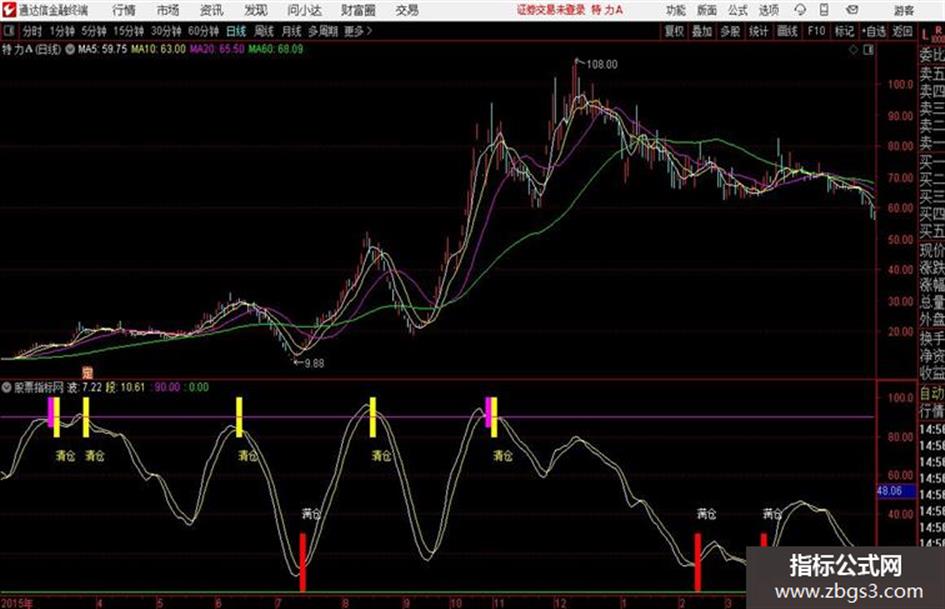This screenshot has height=609, width=945.
Task: Click the MA60: 68.09 value label
Action: tap(275, 49)
